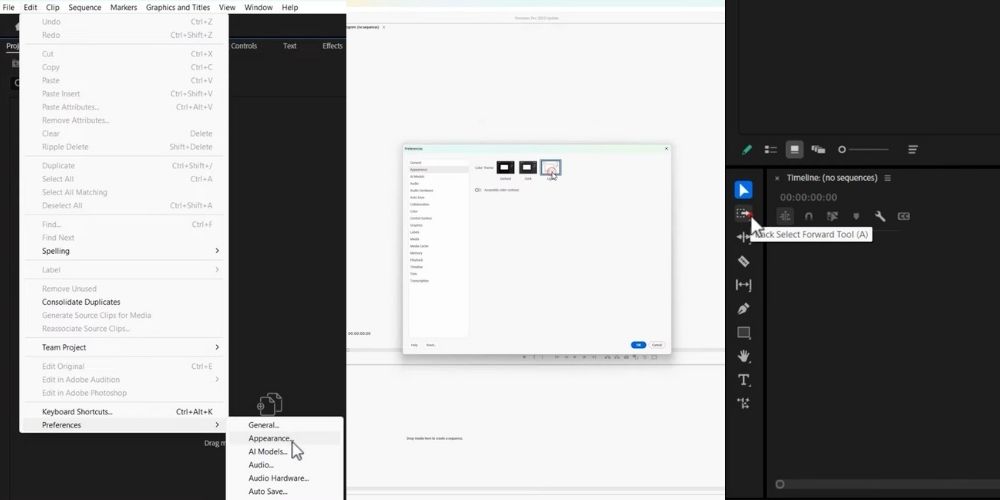Image resolution: width=1000 pixels, height=500 pixels.
Task: Click Help button in Preferences dialog
Action: (x=415, y=345)
